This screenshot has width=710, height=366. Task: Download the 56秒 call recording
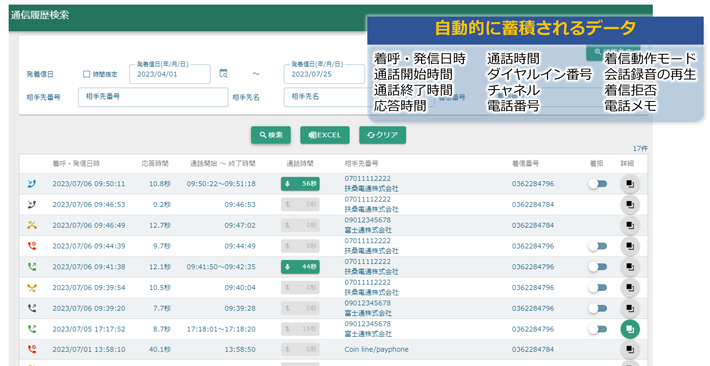(x=300, y=184)
